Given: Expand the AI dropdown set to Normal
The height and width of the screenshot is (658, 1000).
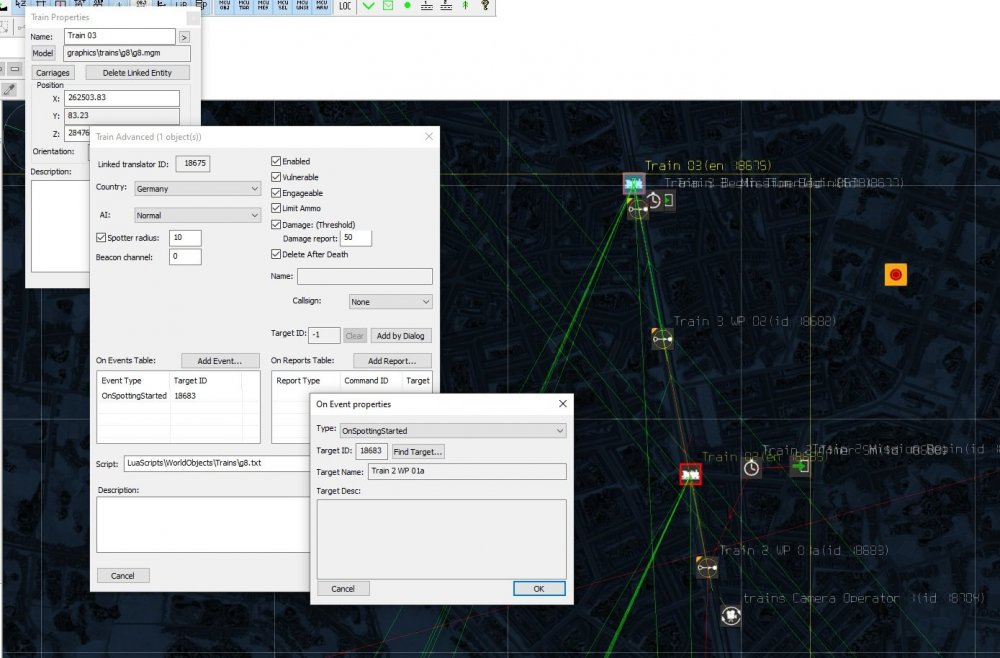Looking at the screenshot, I should click(197, 215).
